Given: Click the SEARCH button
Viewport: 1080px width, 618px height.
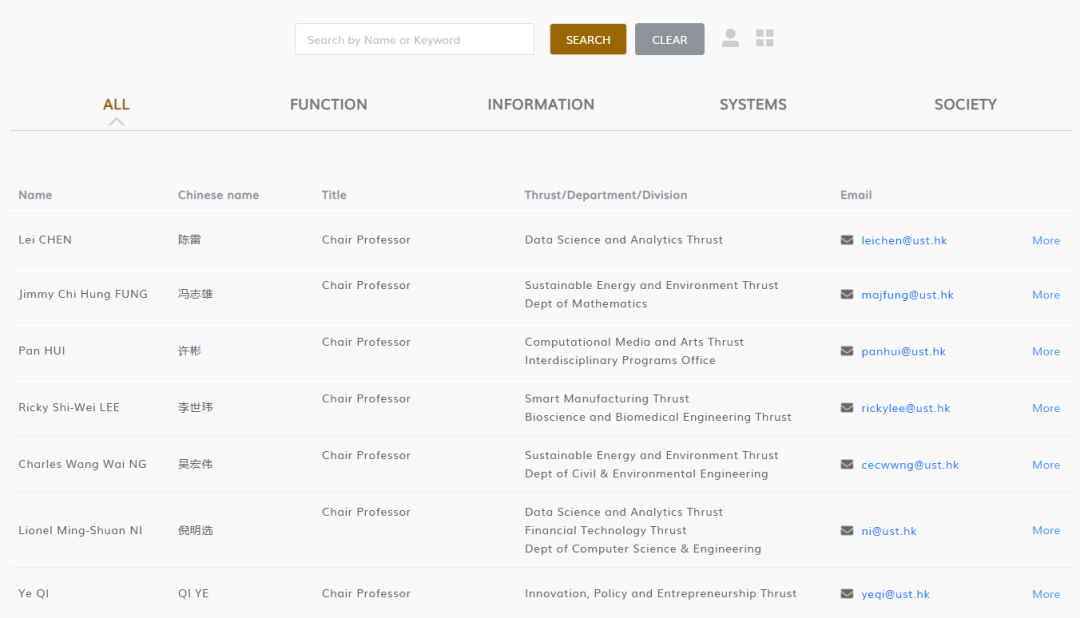Looking at the screenshot, I should (588, 39).
